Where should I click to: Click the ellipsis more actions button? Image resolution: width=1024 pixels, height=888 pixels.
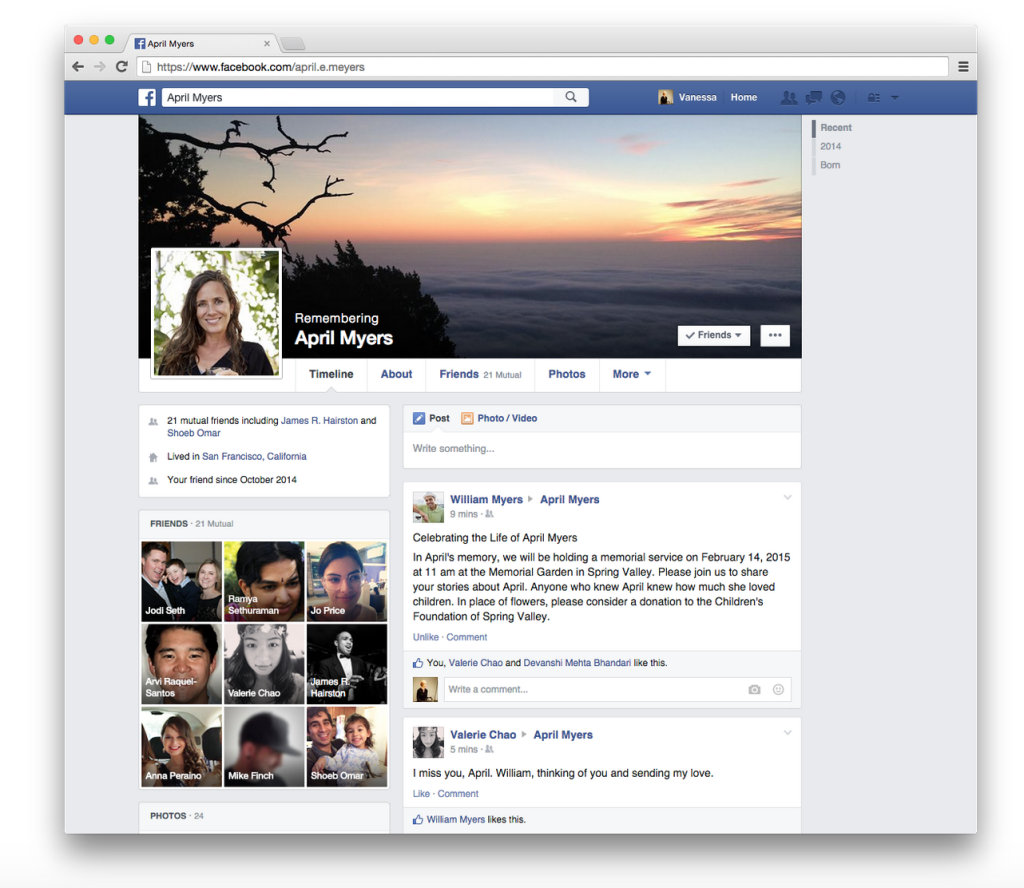click(x=775, y=335)
